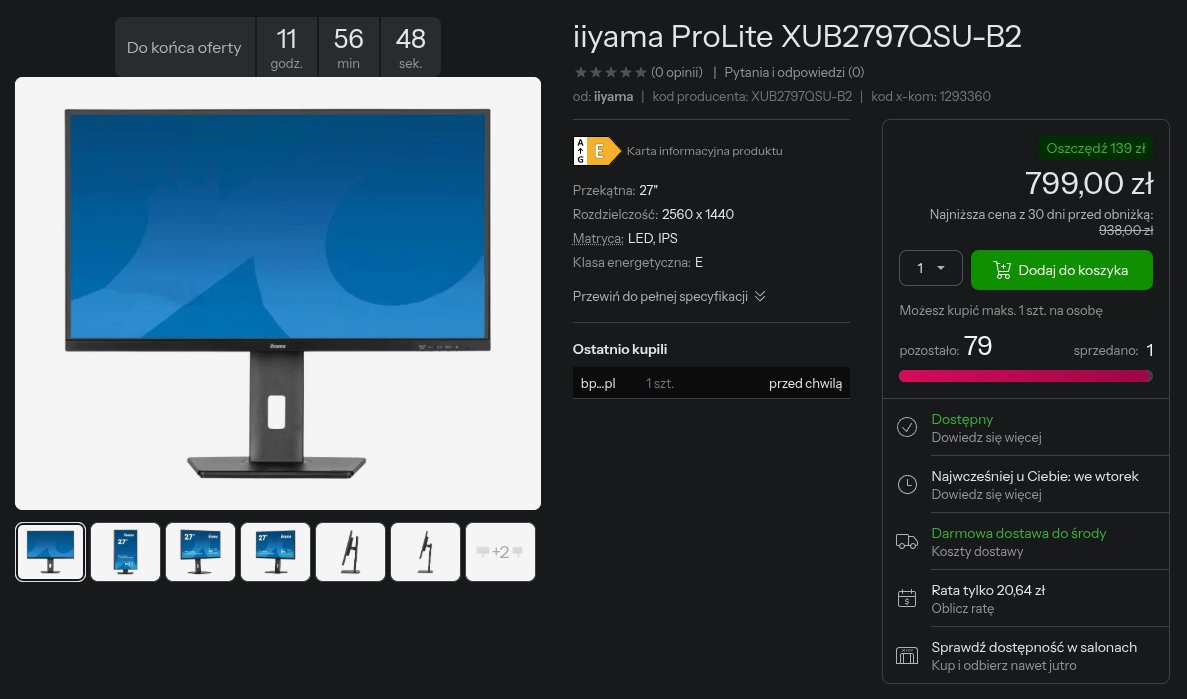Image resolution: width=1187 pixels, height=699 pixels.
Task: Open the (0 opinii) reviews link
Action: pos(677,73)
